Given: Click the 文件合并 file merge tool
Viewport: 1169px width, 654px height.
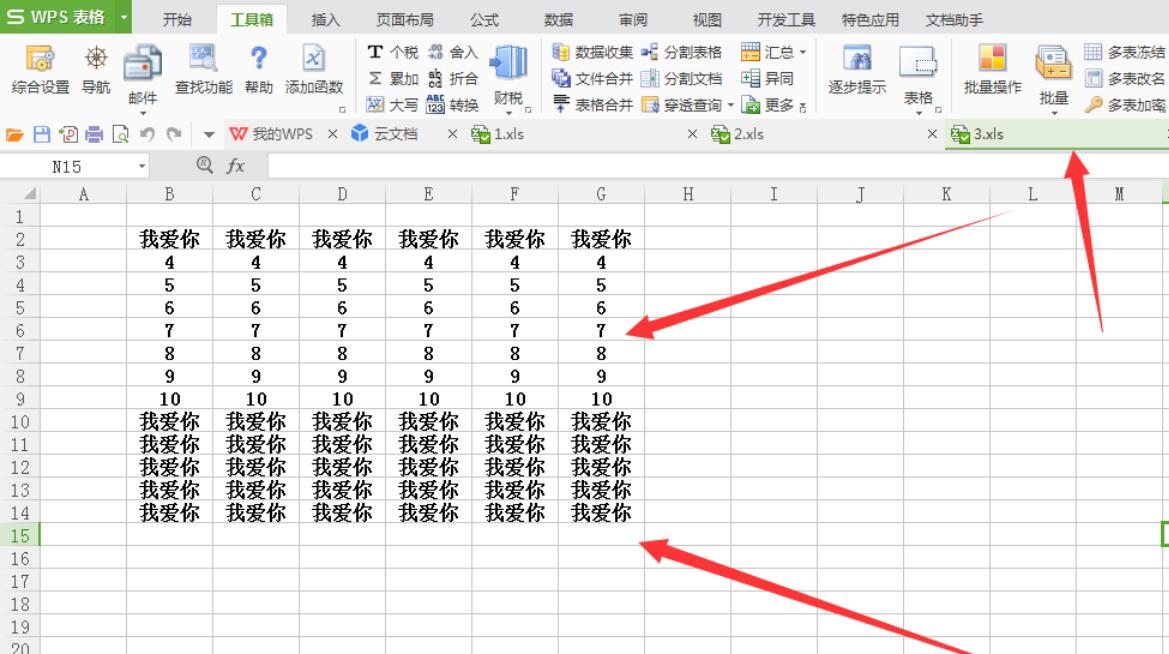Looking at the screenshot, I should click(x=593, y=78).
